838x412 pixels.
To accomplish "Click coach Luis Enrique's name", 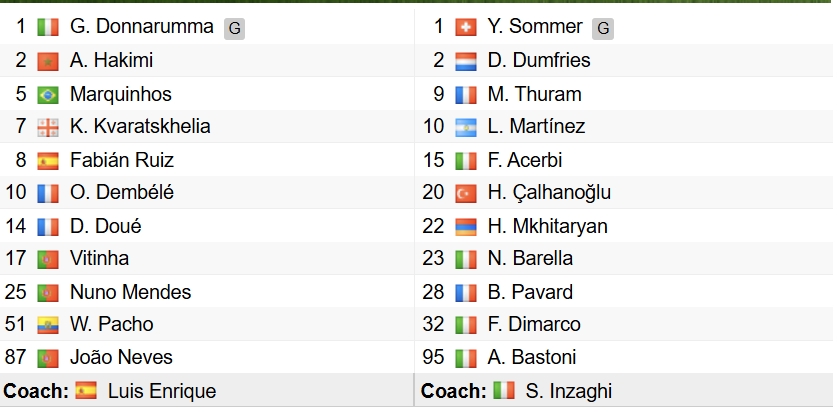I will point(161,391).
